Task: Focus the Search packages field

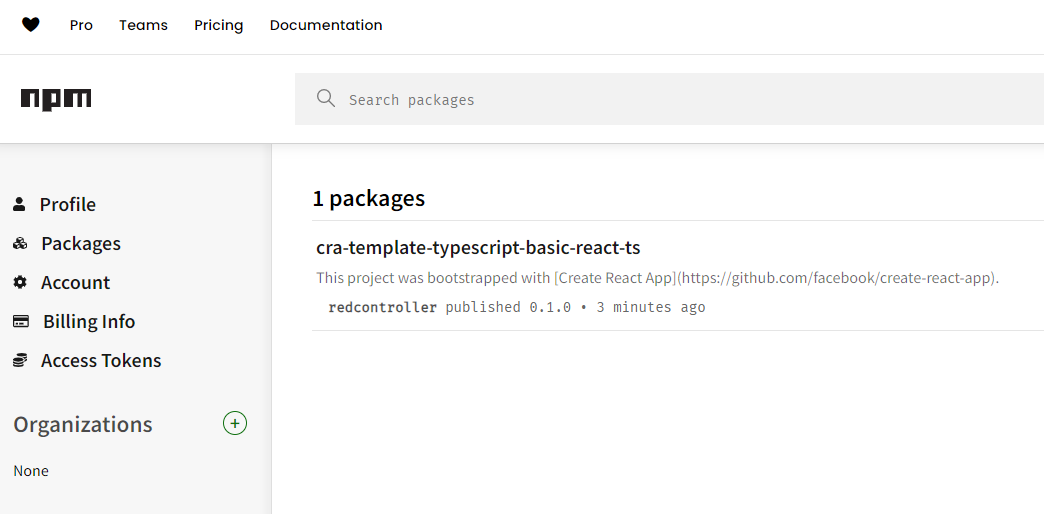Action: (669, 99)
